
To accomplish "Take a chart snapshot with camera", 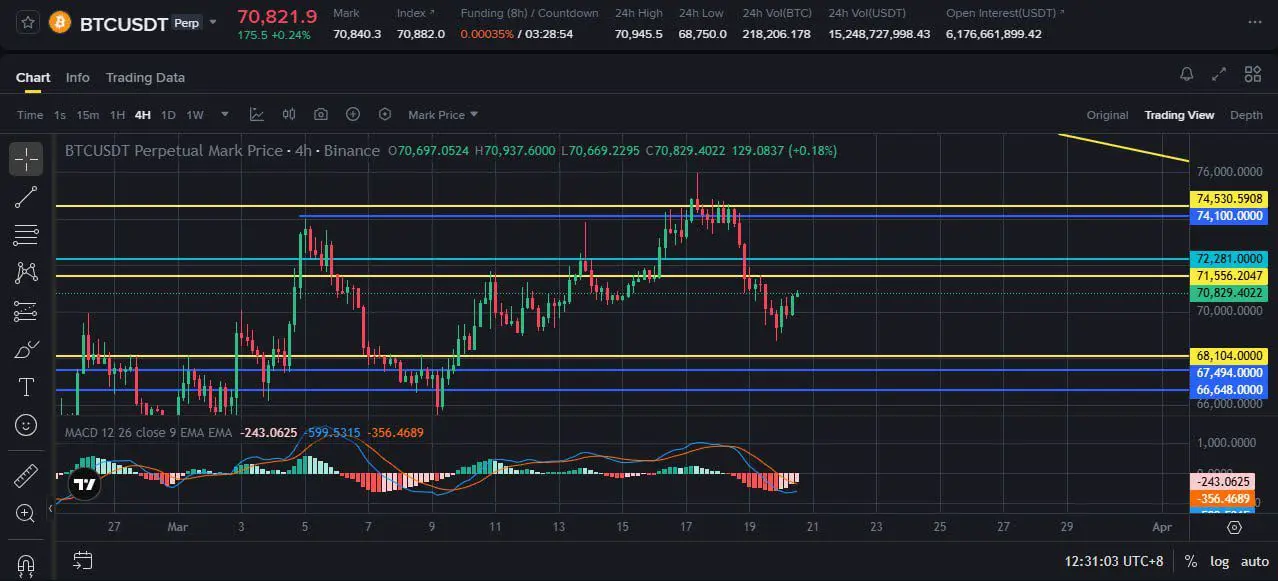I will [x=321, y=115].
